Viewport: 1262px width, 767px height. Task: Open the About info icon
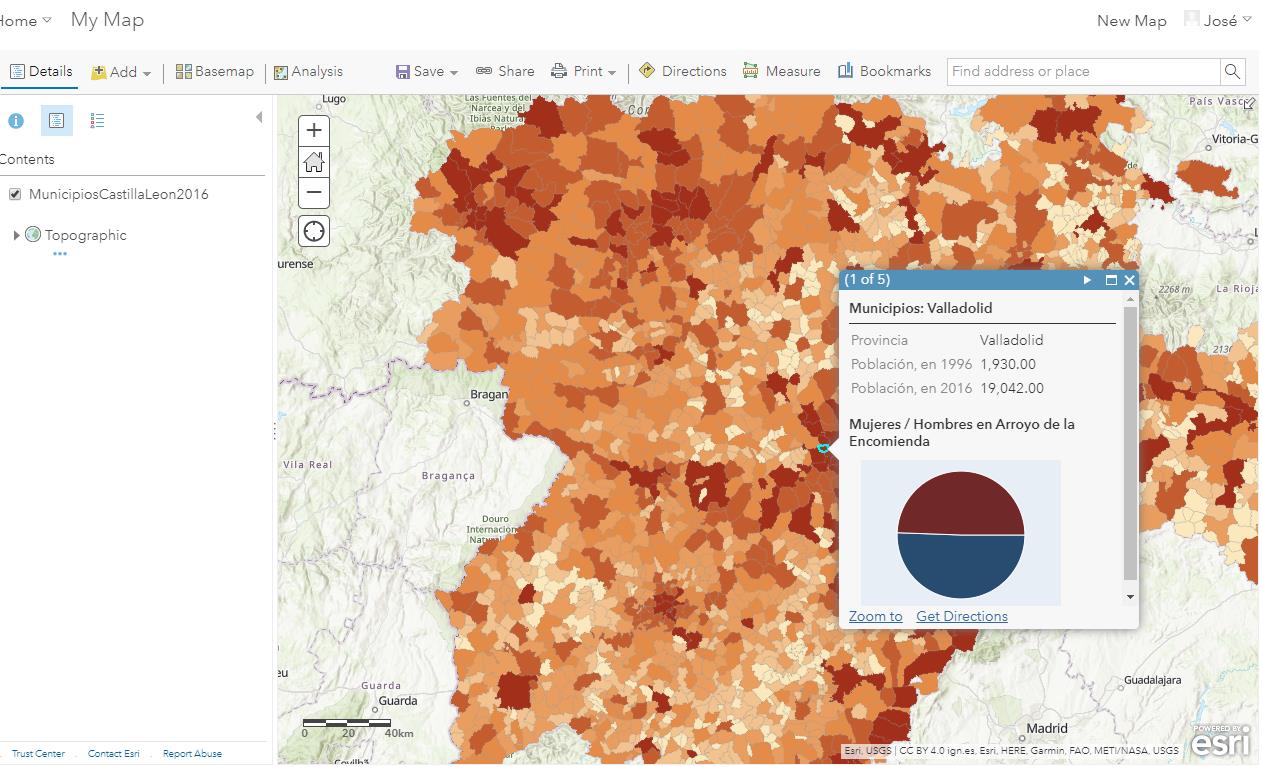coord(16,121)
